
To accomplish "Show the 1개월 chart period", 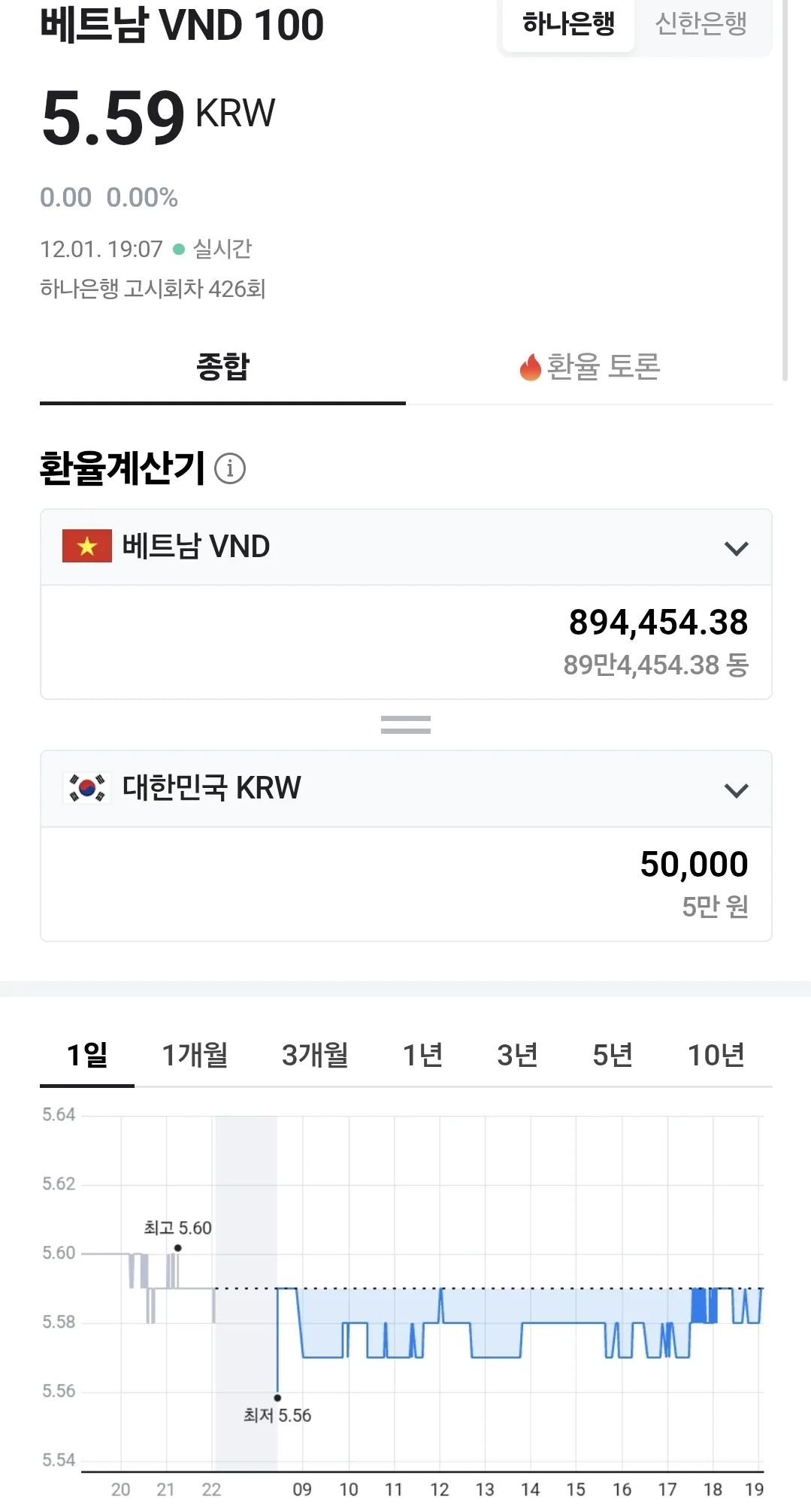I will click(x=195, y=1055).
